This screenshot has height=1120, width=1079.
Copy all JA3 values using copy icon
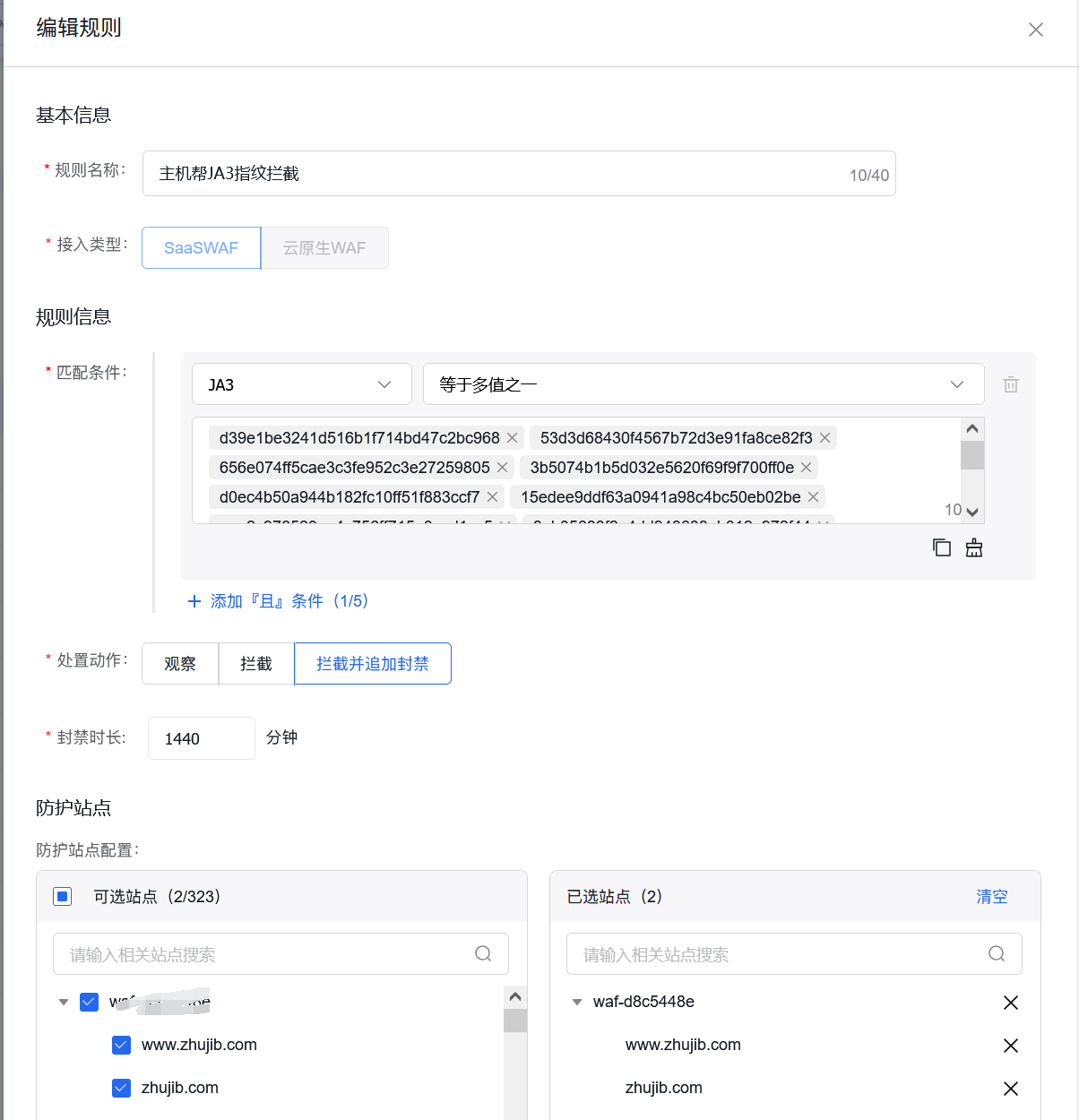tap(941, 547)
